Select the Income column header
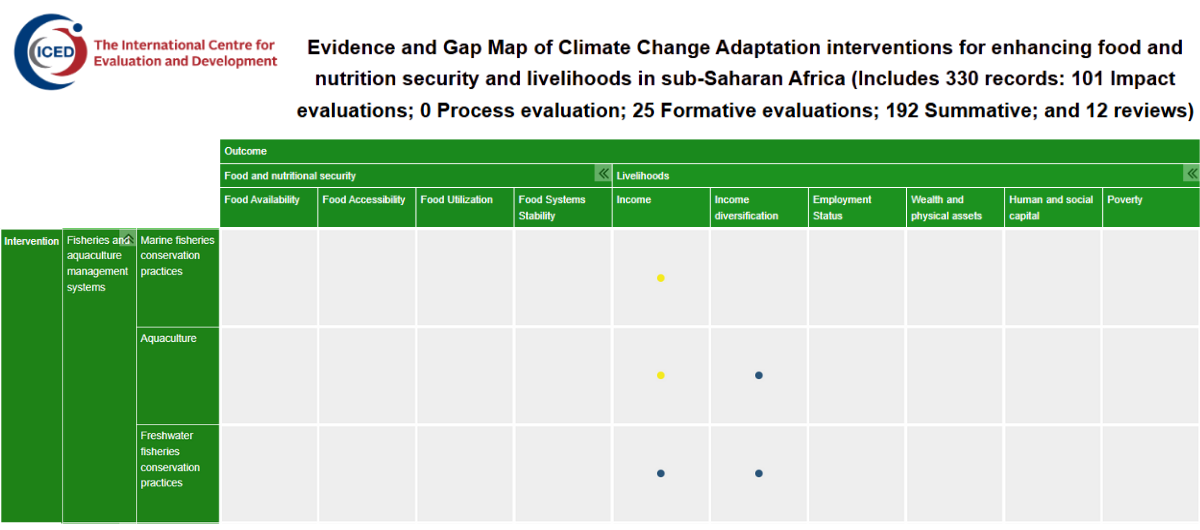This screenshot has width=1200, height=530. [x=661, y=208]
